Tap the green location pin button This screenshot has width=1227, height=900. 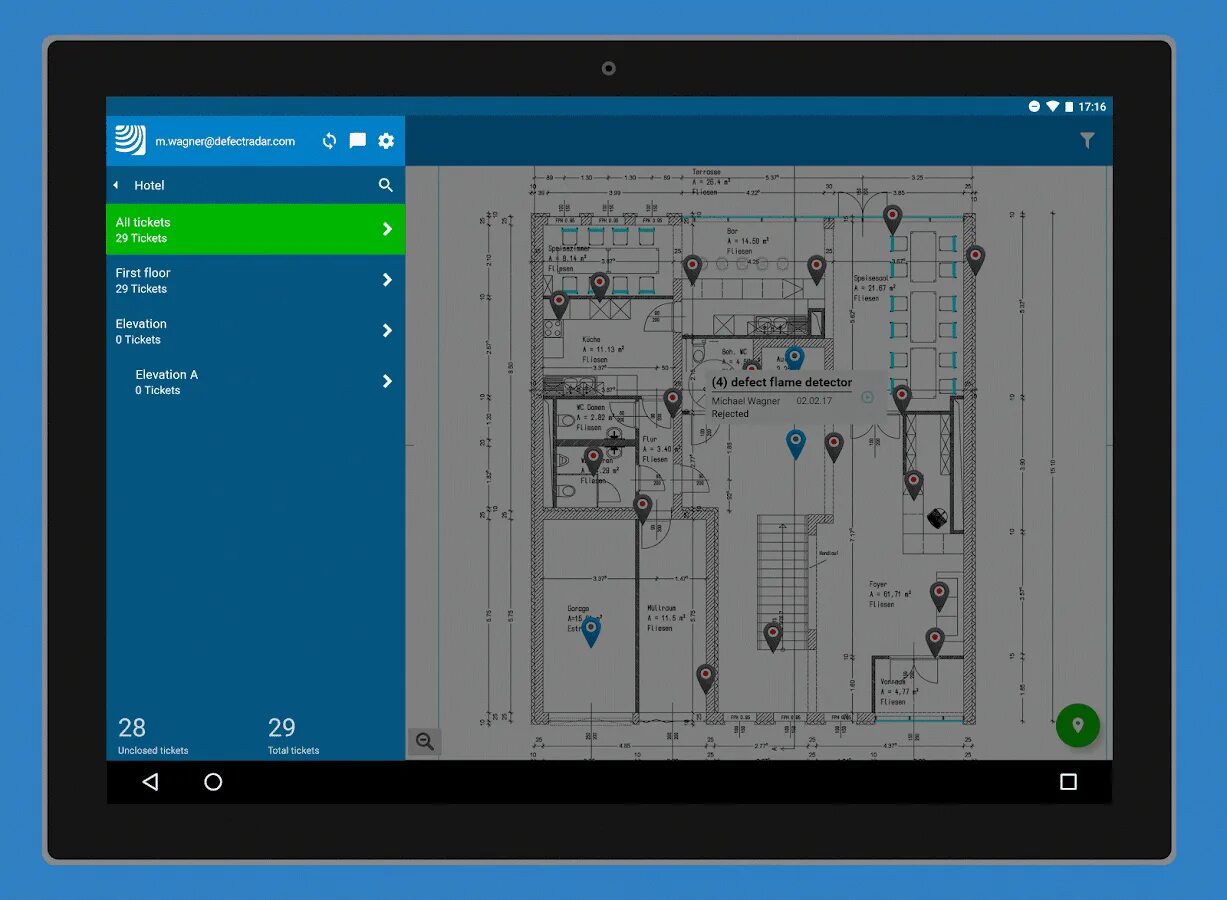click(x=1078, y=726)
